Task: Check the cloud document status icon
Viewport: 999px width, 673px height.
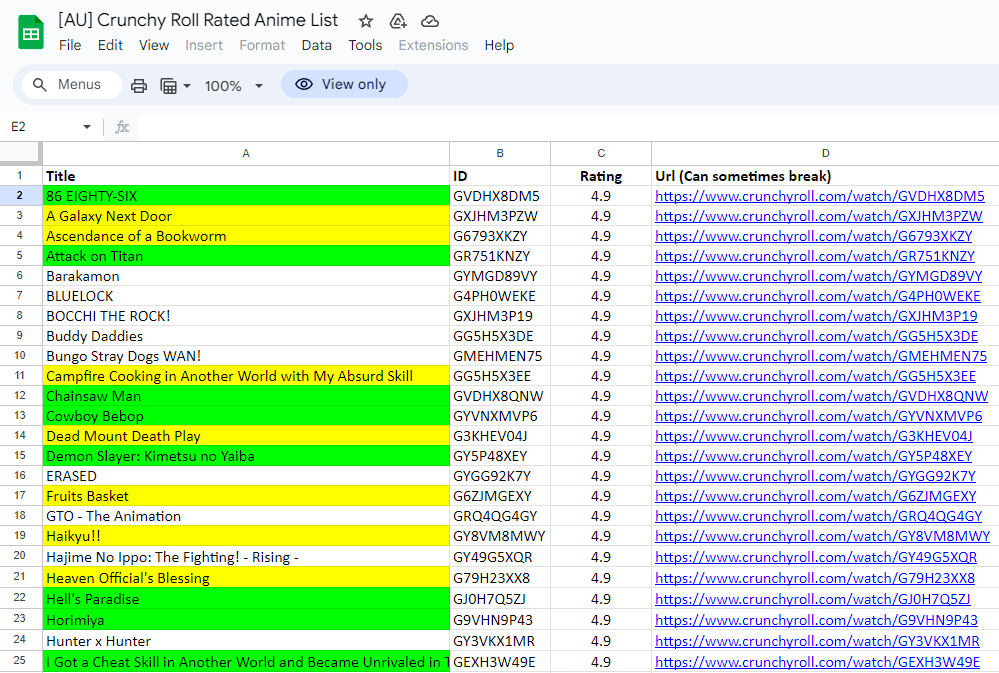Action: pyautogui.click(x=430, y=21)
